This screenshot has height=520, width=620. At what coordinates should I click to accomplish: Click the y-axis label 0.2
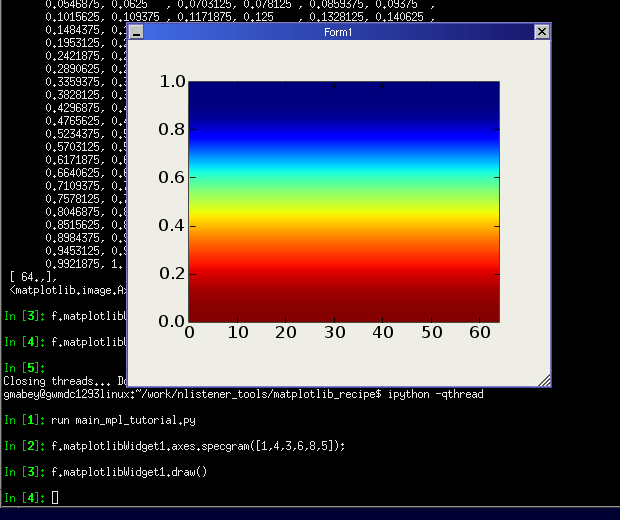[x=172, y=273]
